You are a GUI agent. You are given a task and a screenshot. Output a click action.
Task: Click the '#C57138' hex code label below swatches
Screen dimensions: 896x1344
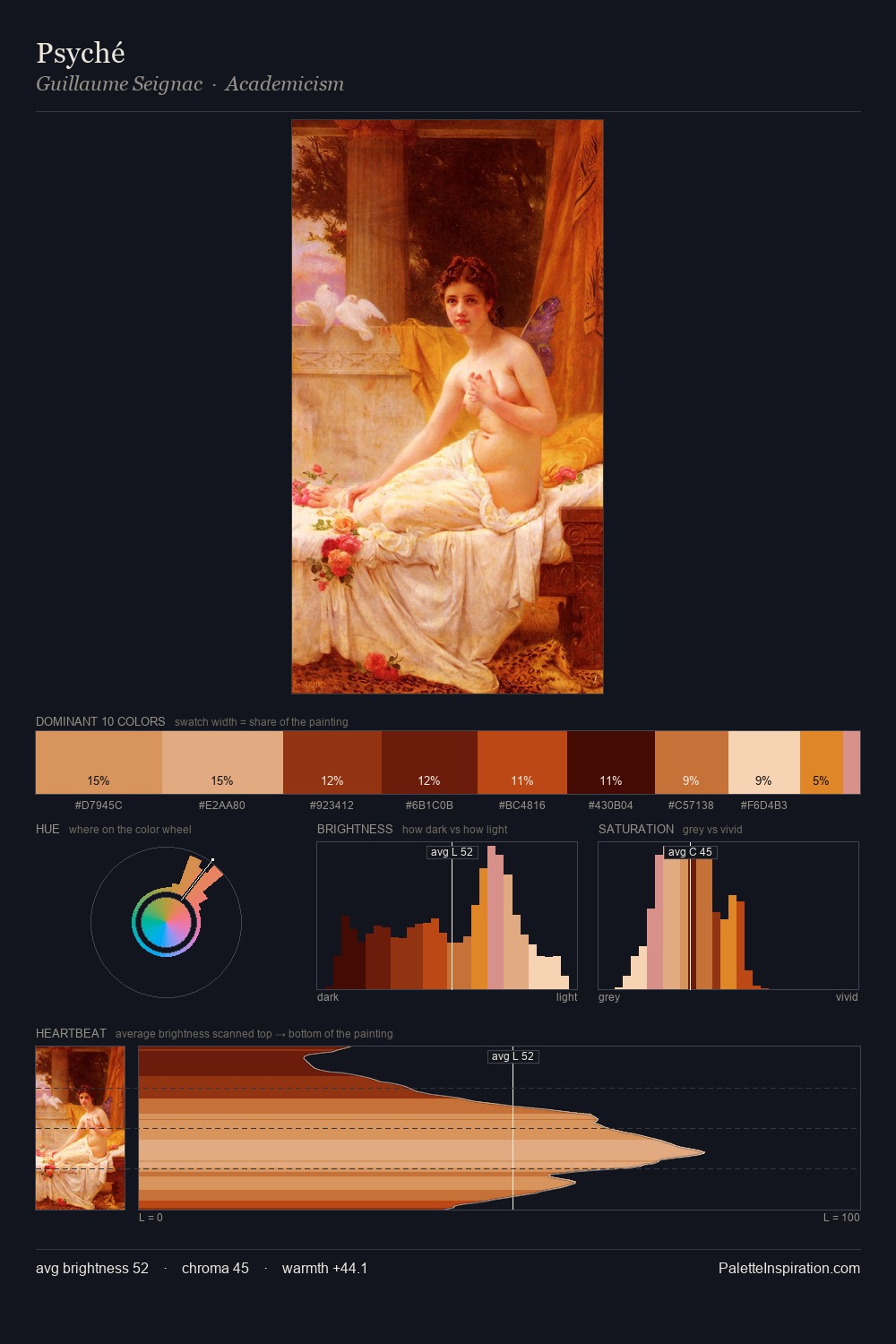tap(691, 806)
